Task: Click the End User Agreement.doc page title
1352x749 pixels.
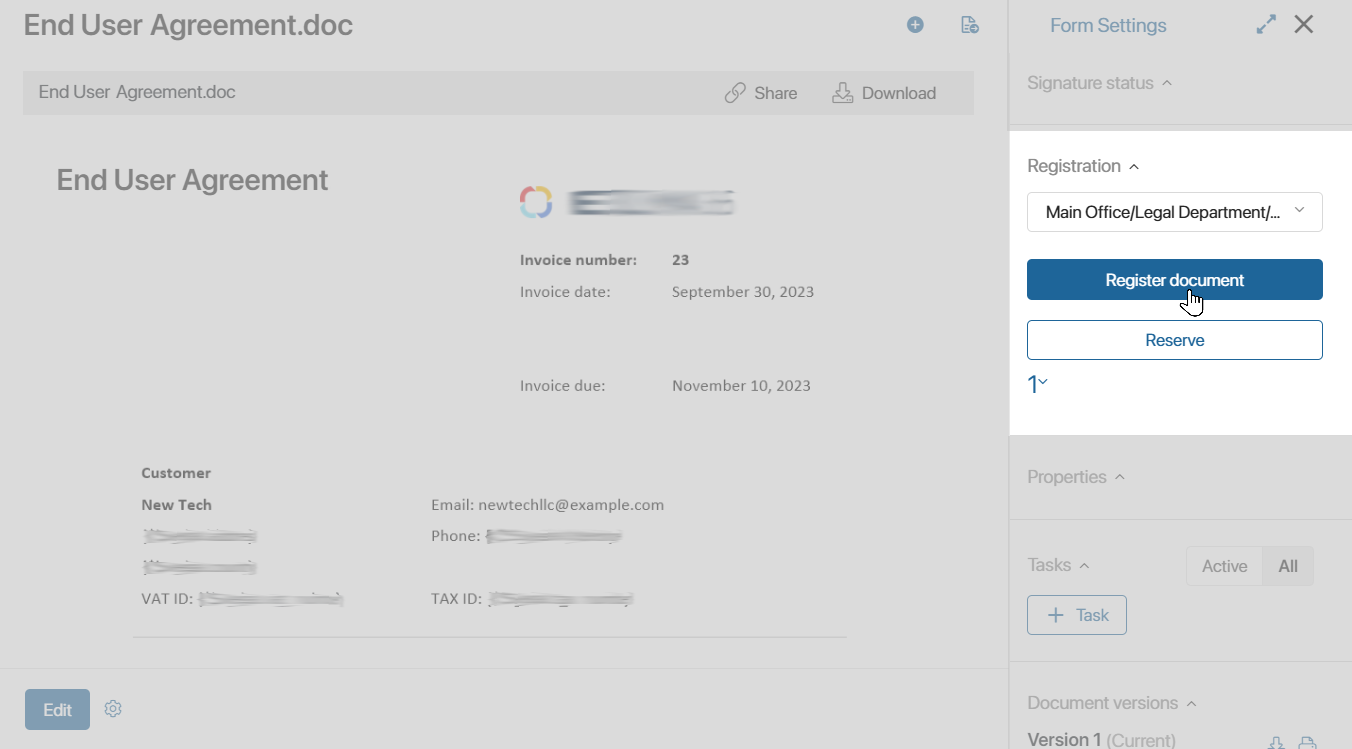Action: pos(188,25)
